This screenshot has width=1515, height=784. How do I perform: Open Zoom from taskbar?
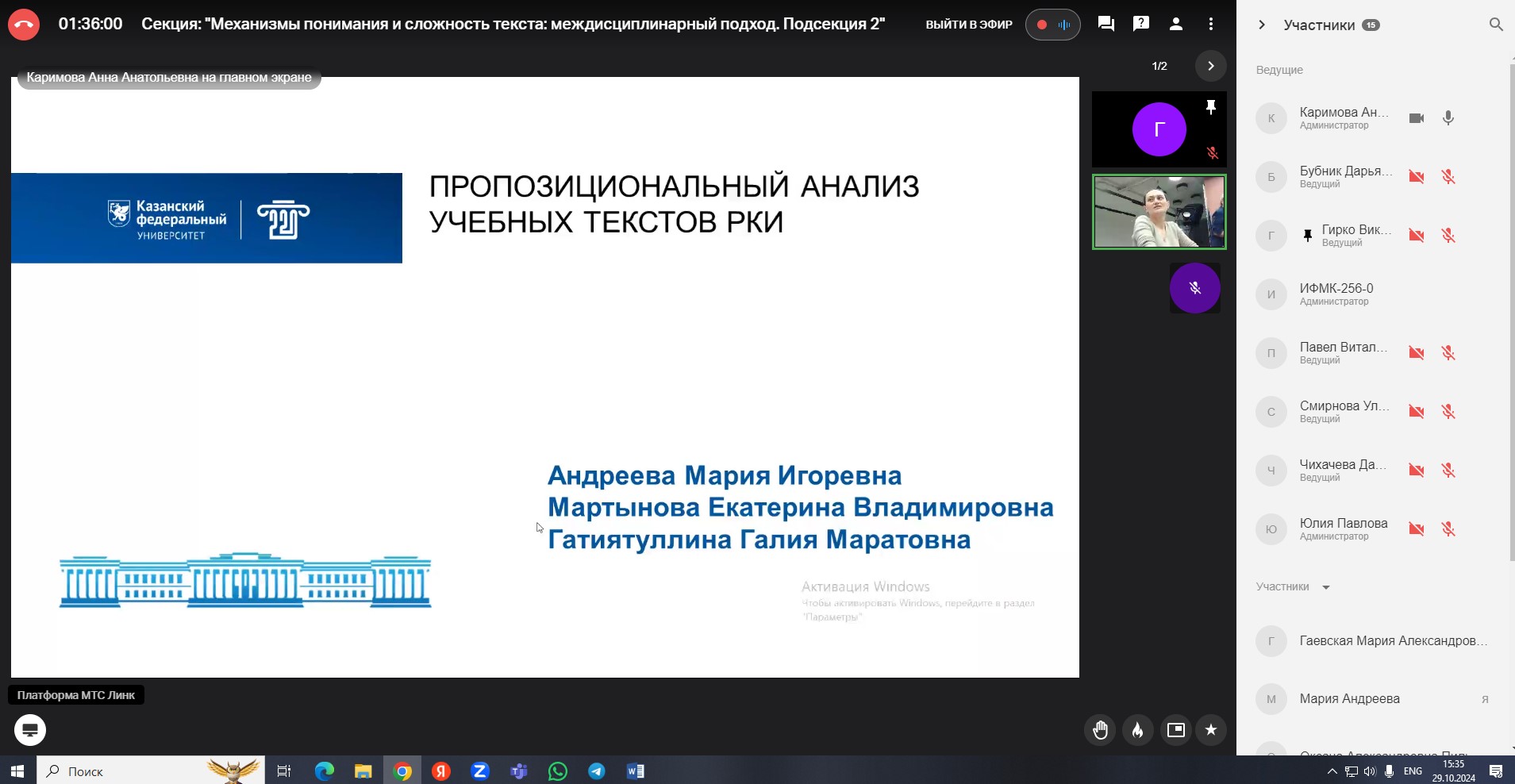(x=480, y=771)
